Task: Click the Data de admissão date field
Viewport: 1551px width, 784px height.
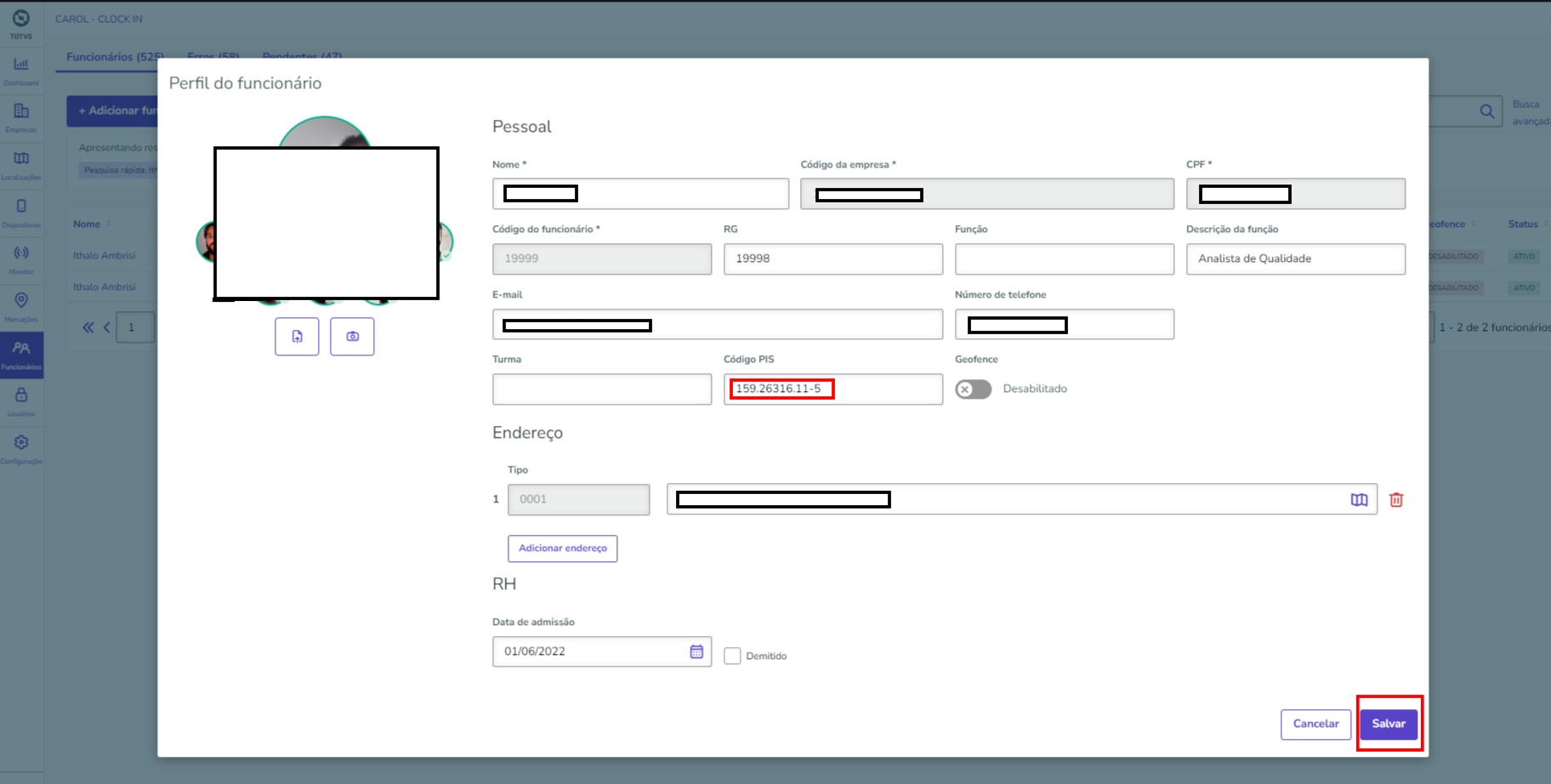Action: [x=602, y=651]
